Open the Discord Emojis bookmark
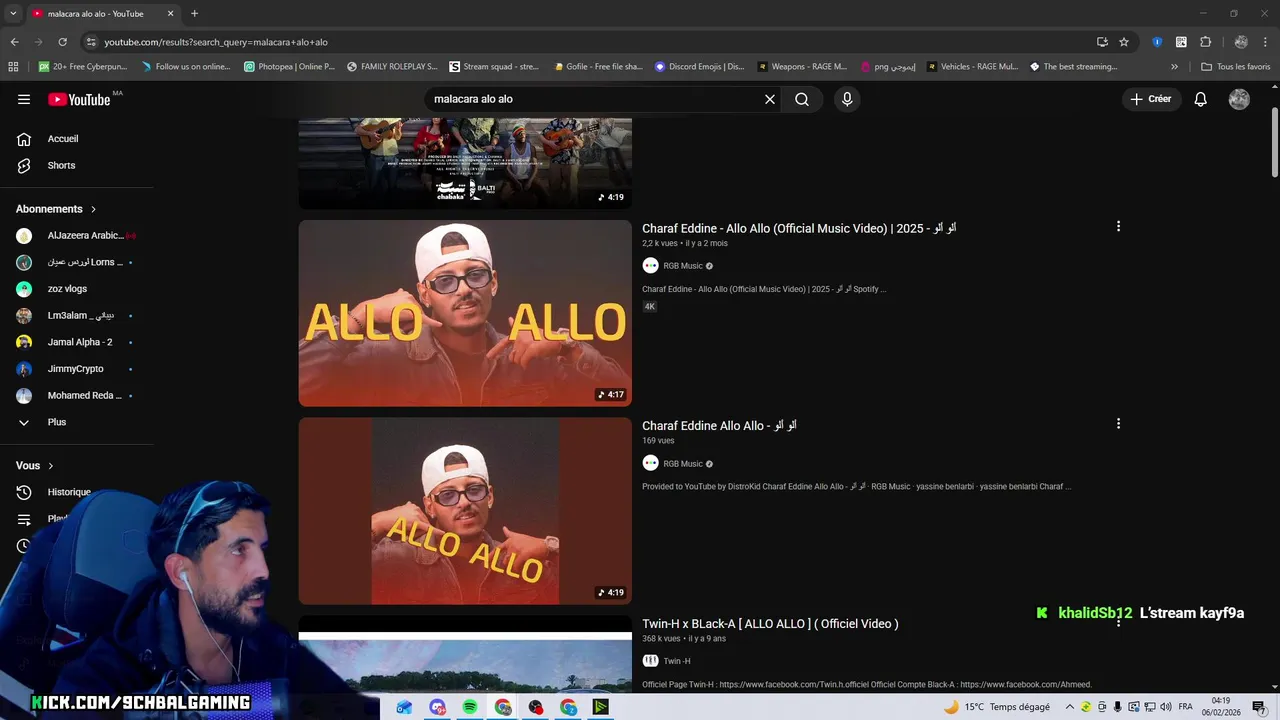The height and width of the screenshot is (720, 1280). click(699, 67)
